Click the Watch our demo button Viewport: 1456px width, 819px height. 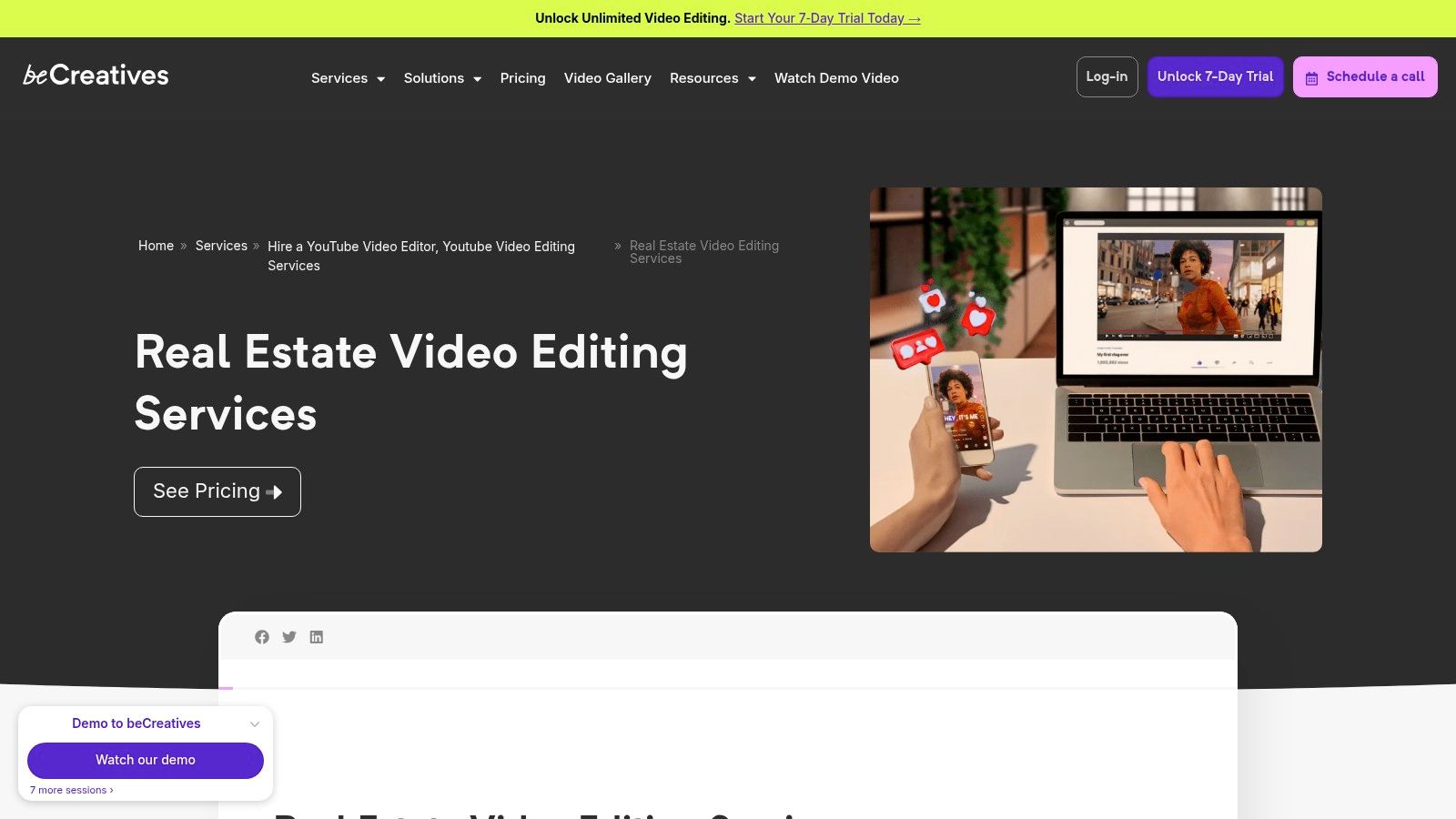(146, 760)
